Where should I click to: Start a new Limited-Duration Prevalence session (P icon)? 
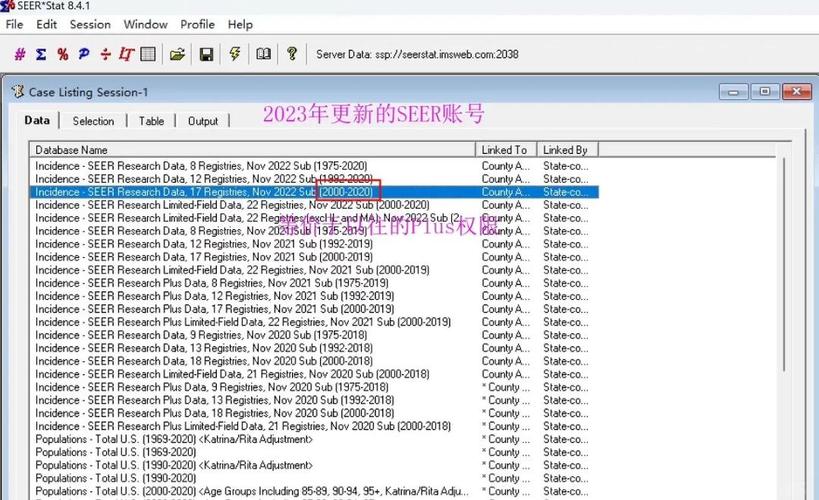pos(84,54)
